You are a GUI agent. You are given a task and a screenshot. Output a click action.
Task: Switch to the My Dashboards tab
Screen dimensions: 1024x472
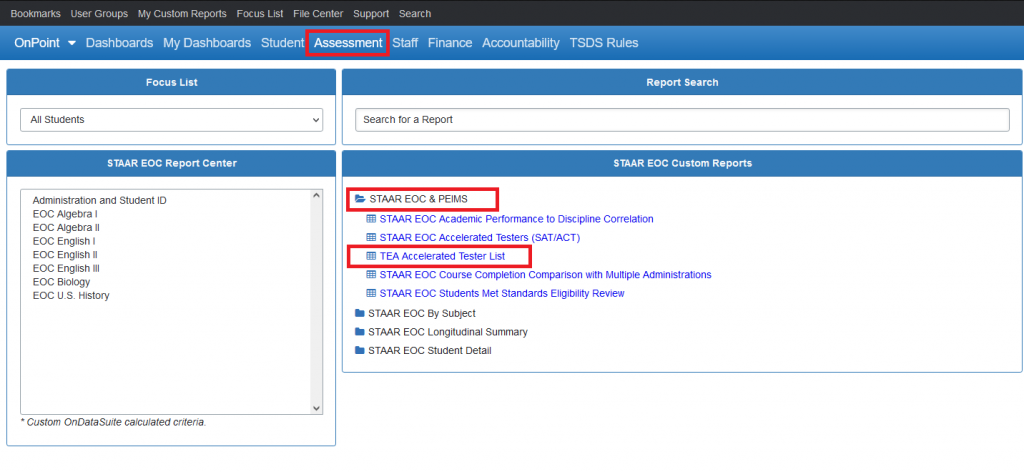click(x=207, y=43)
